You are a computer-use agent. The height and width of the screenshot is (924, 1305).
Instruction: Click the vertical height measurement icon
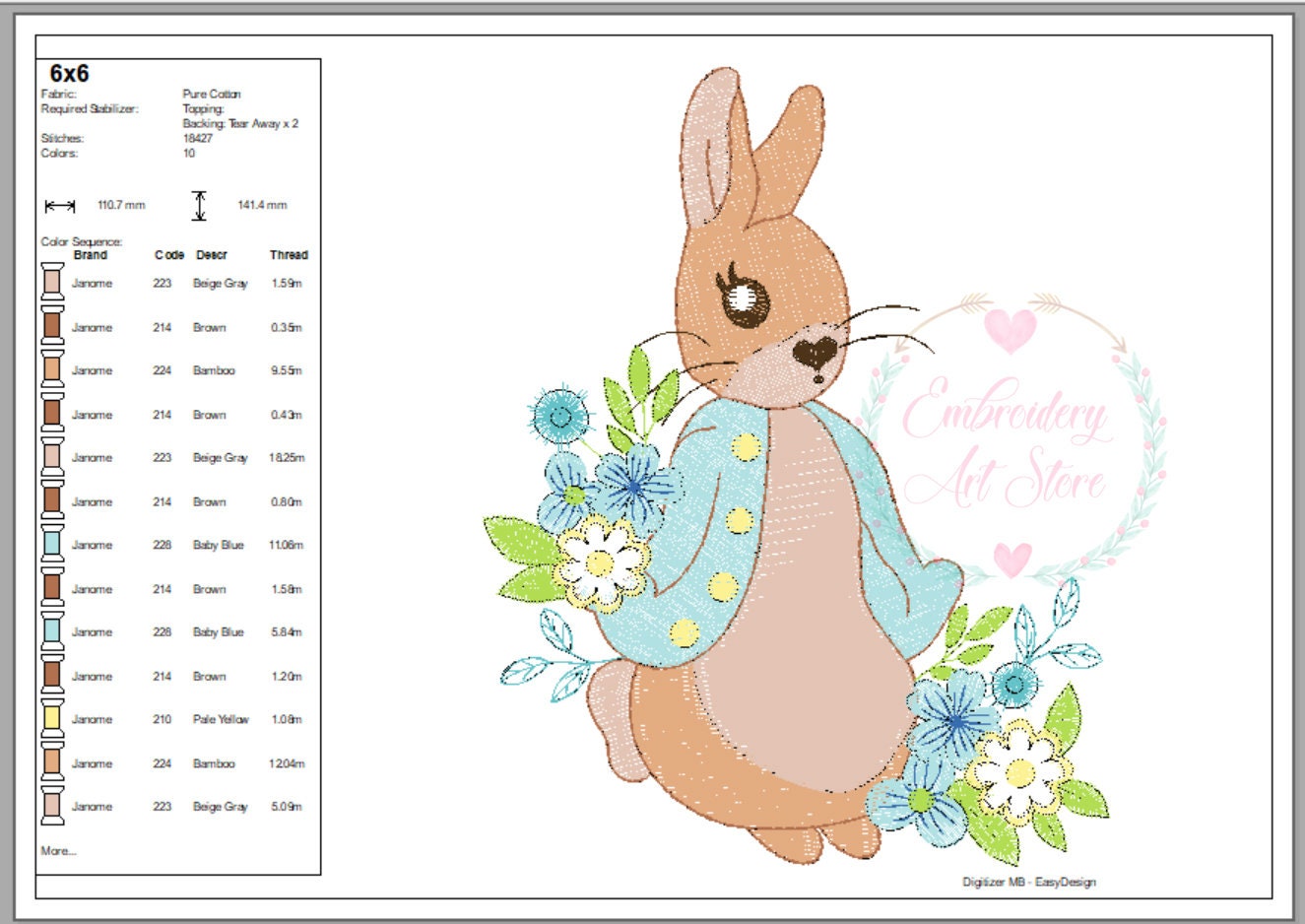coord(202,206)
